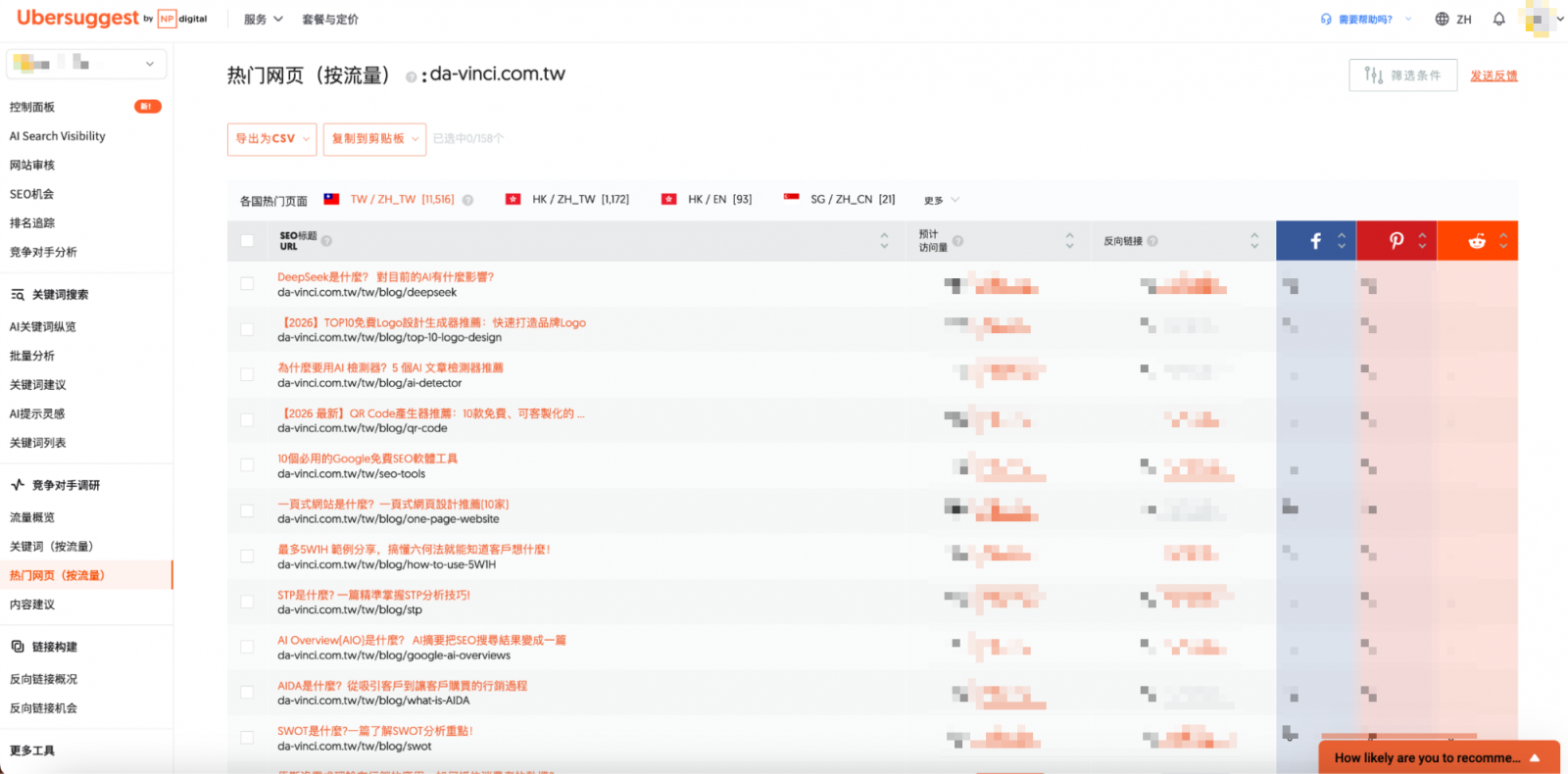This screenshot has width=1568, height=774.
Task: Click the info icon beside the page title
Action: coord(412,76)
